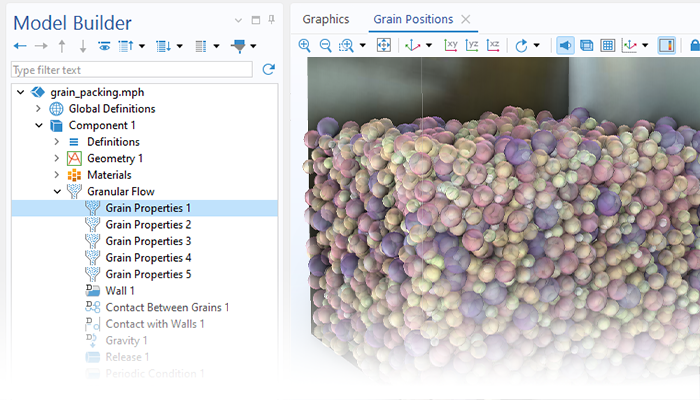
Task: Click the Zoom Out icon
Action: point(324,45)
